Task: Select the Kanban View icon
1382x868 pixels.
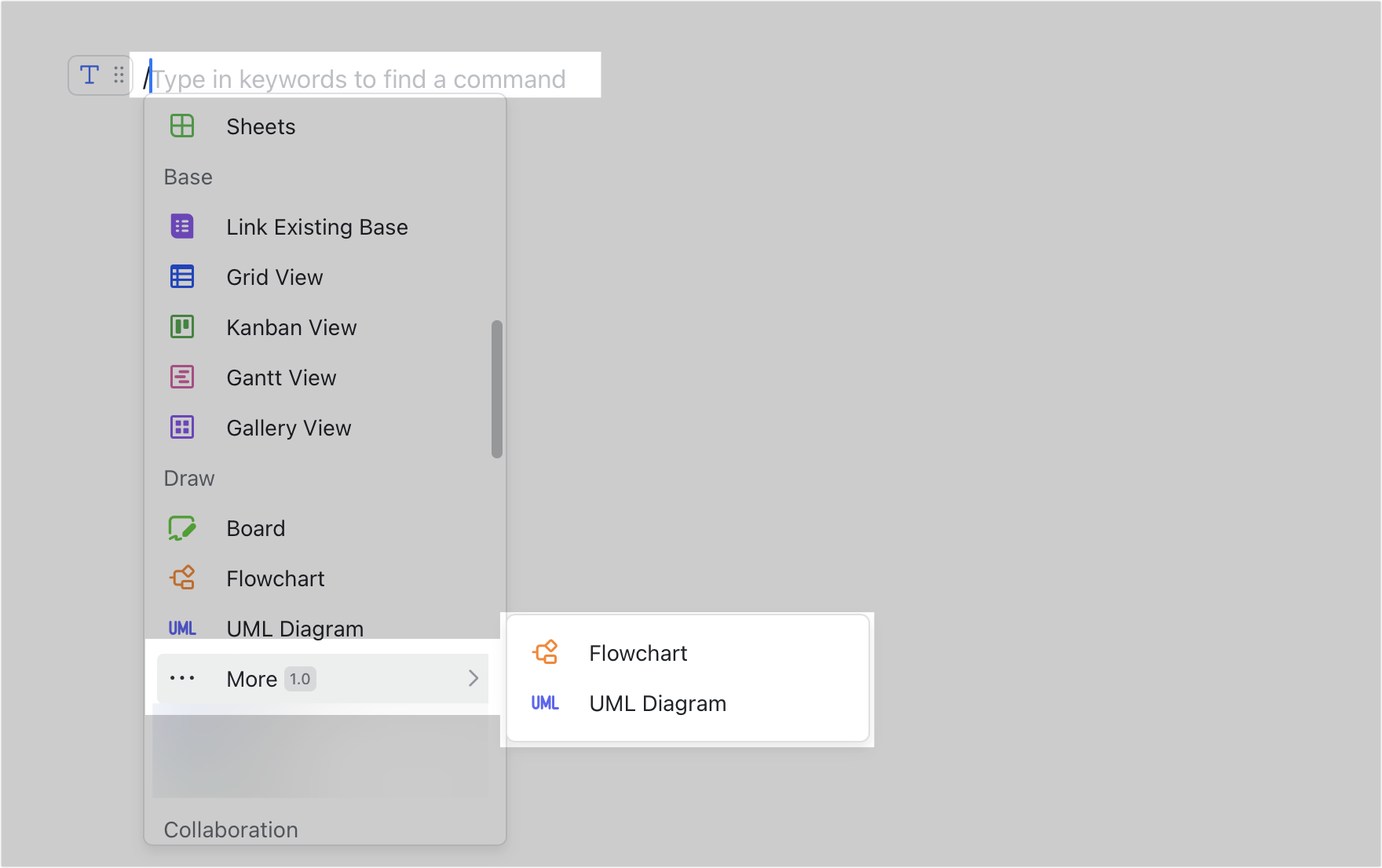Action: tap(182, 326)
